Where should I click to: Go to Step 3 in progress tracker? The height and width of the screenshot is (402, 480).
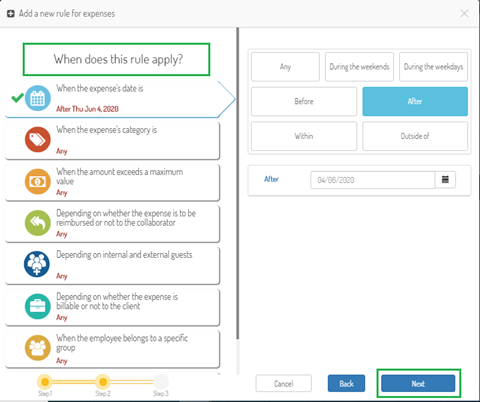(x=161, y=382)
